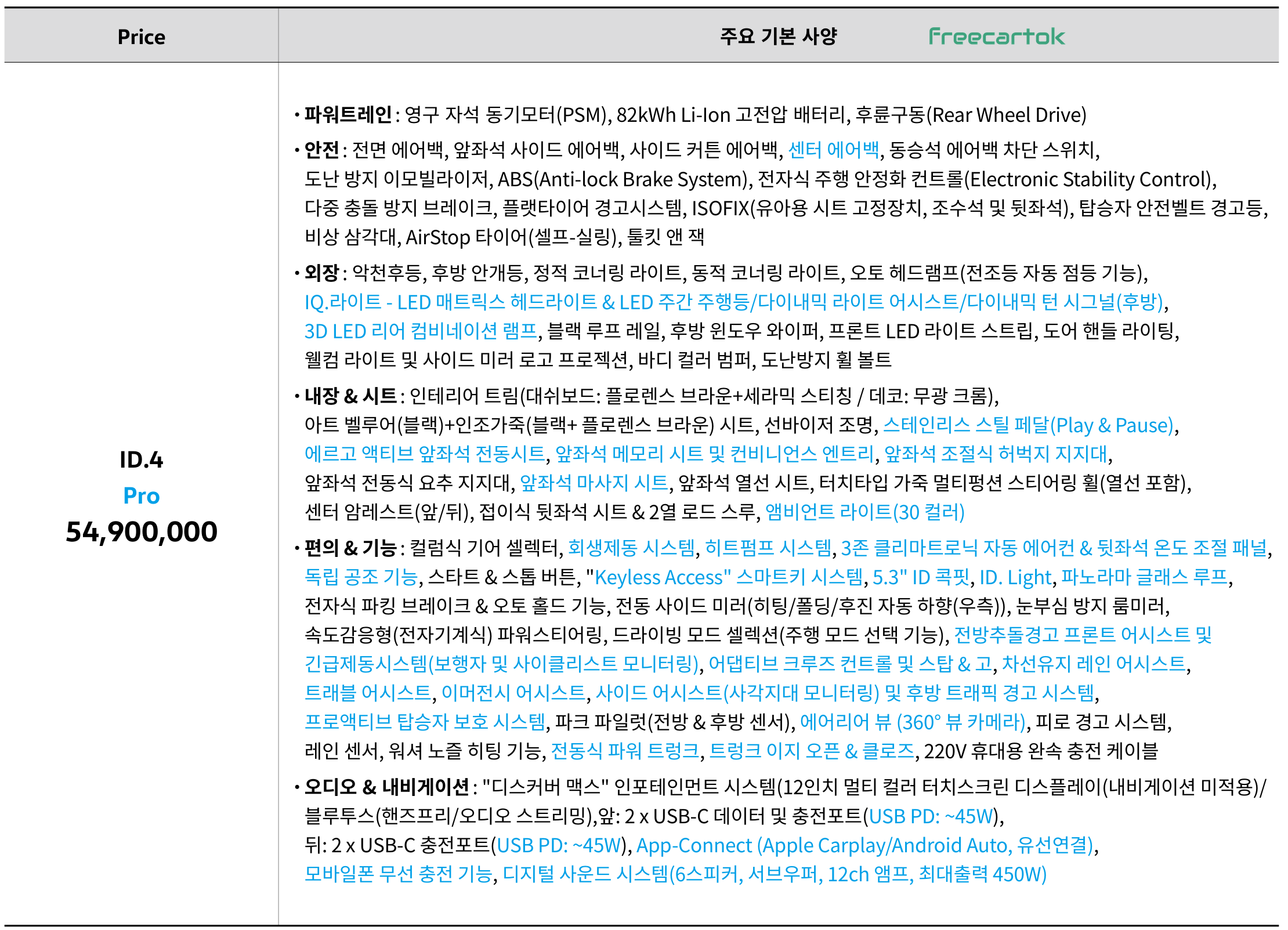The width and height of the screenshot is (1288, 930).
Task: Click the blue "Pro" trim label
Action: (x=142, y=495)
